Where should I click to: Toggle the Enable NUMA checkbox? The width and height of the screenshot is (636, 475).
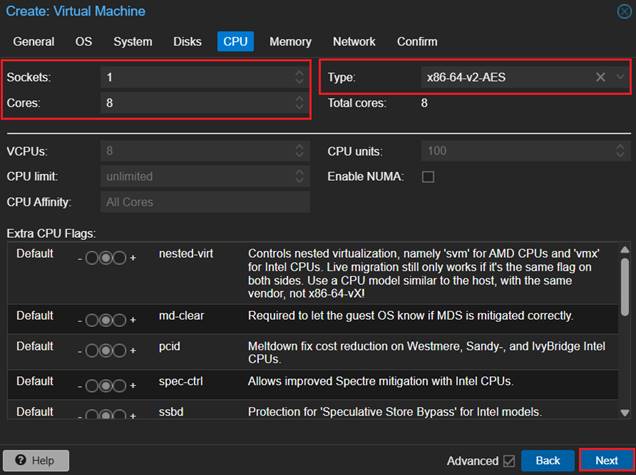click(x=428, y=177)
